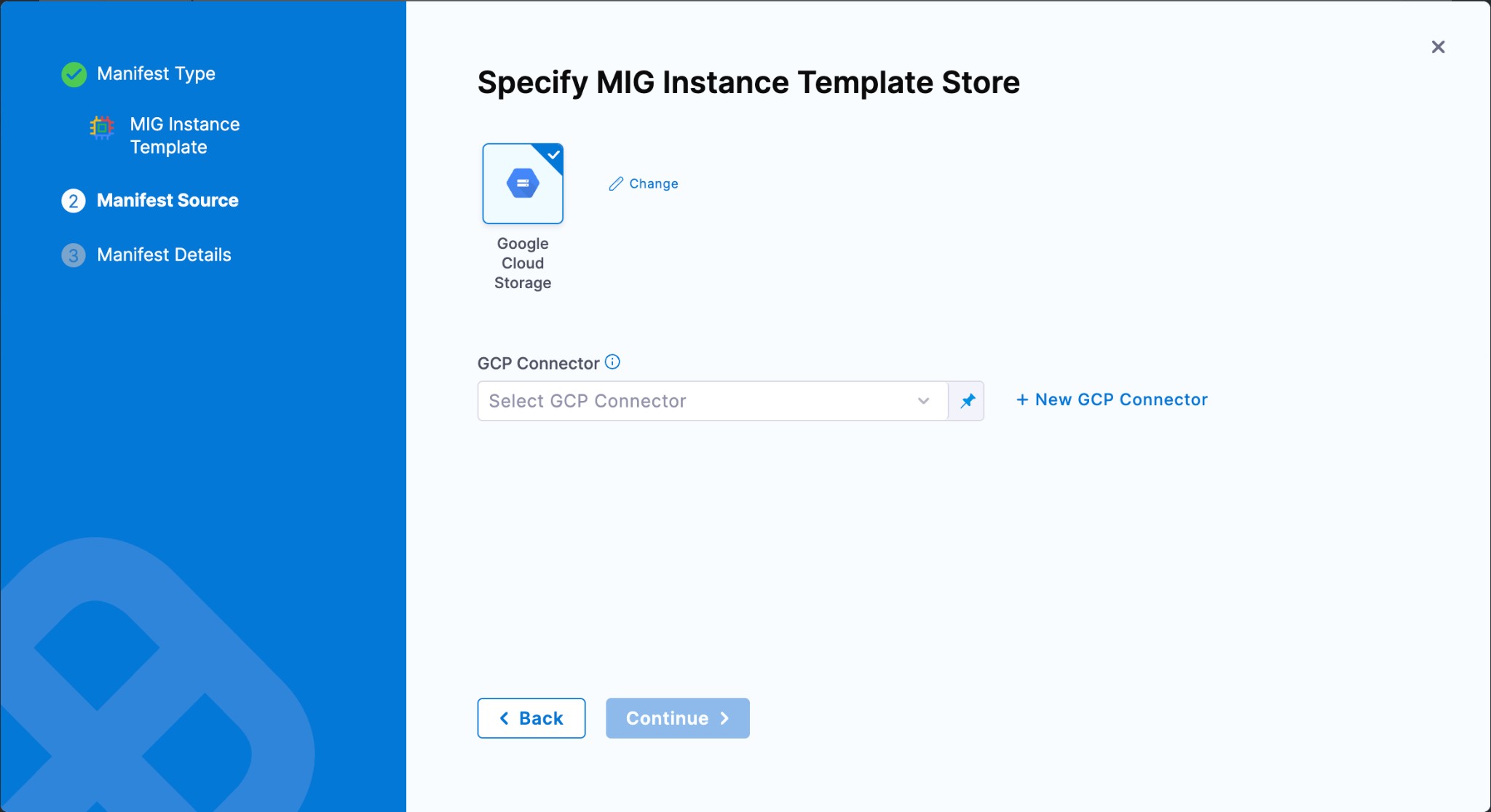Go to the Manifest Source step

point(167,200)
